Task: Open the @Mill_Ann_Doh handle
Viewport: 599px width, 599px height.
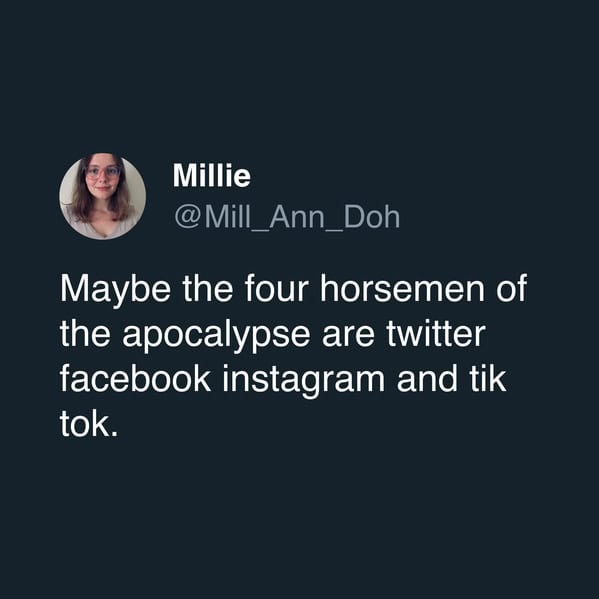Action: pyautogui.click(x=287, y=217)
